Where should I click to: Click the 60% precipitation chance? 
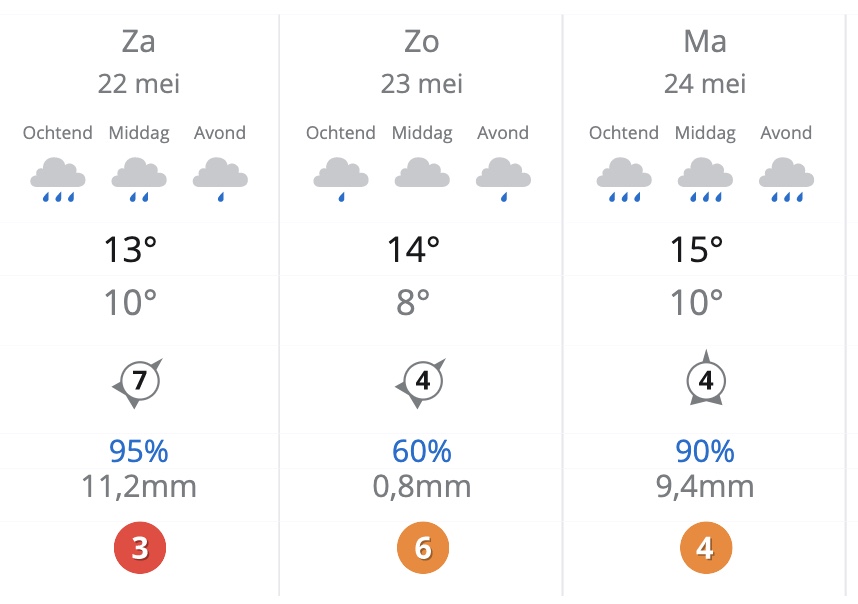(x=422, y=452)
